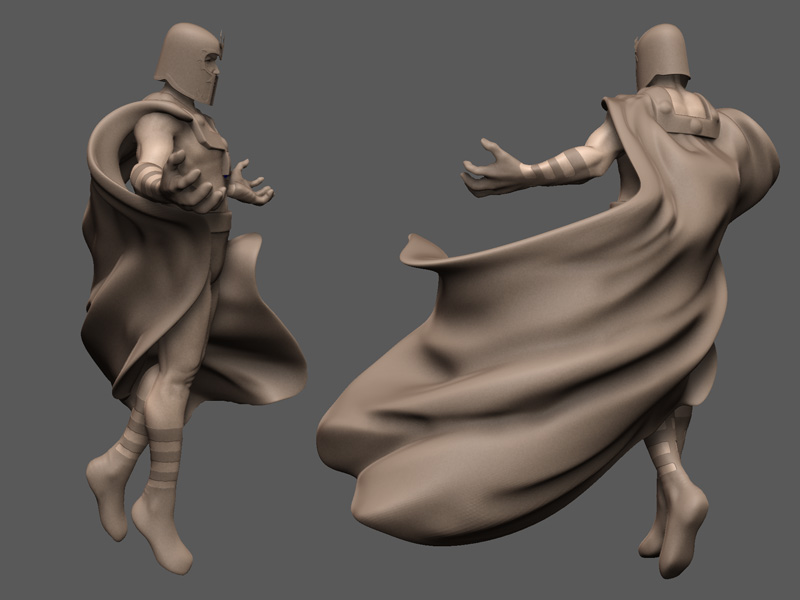Image resolution: width=800 pixels, height=600 pixels.
Task: Select the left figure's outstretched front hand
Action: pos(191,183)
